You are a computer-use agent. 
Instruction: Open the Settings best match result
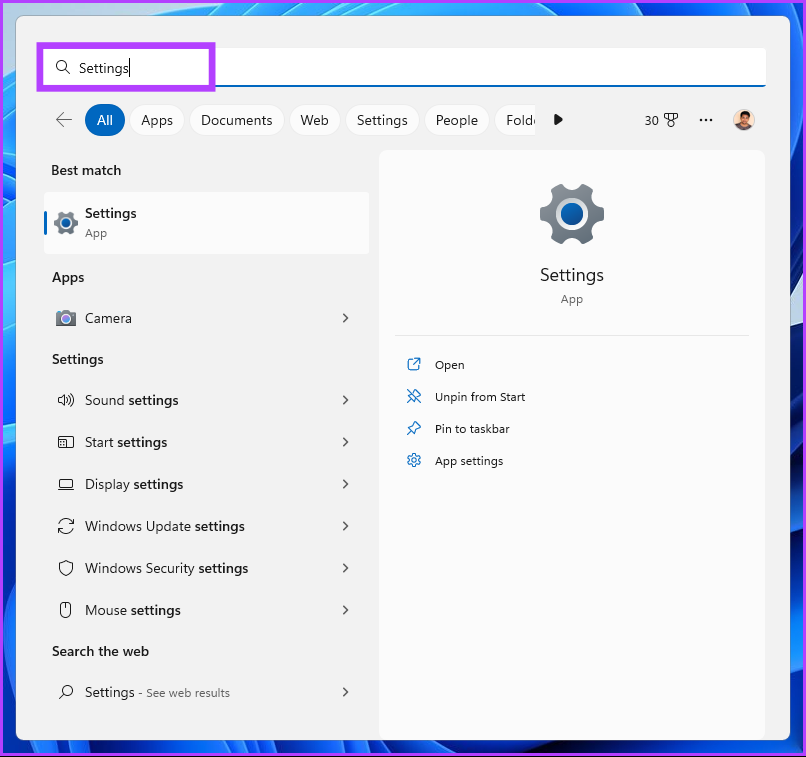pyautogui.click(x=206, y=222)
